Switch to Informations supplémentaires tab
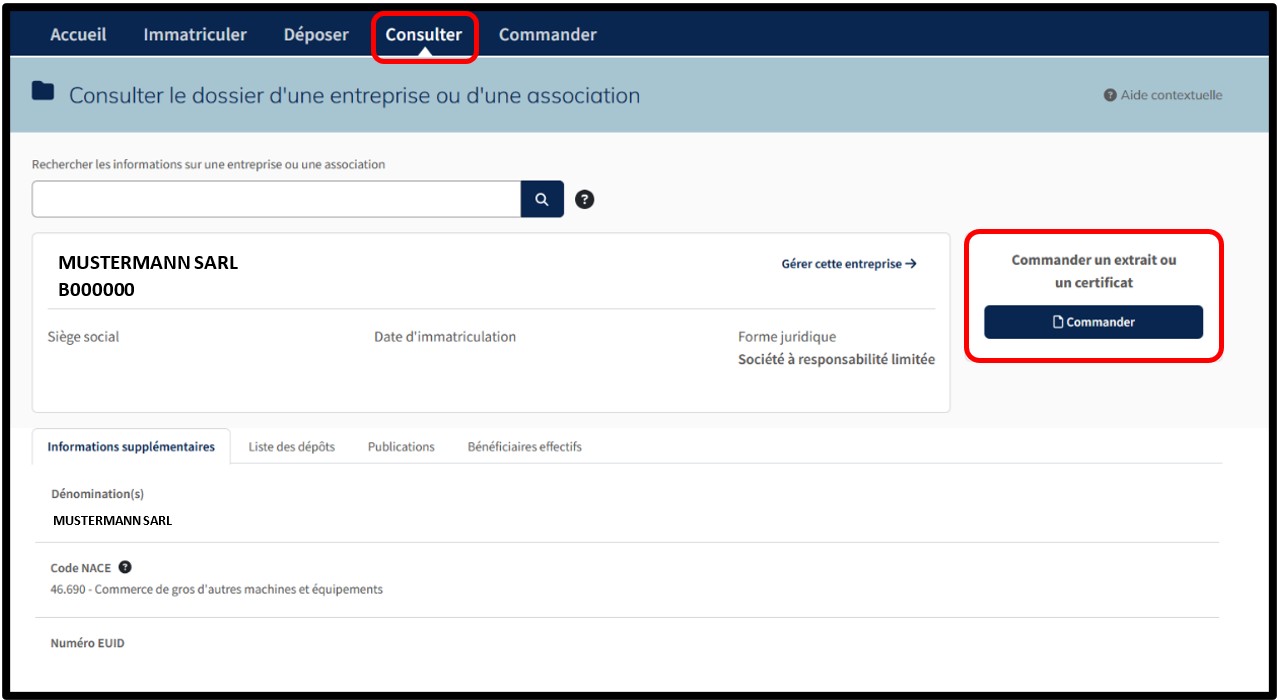 click(131, 447)
